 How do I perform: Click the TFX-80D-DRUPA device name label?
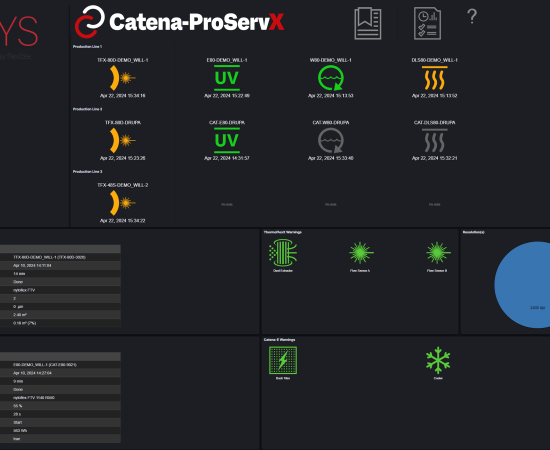coord(122,122)
